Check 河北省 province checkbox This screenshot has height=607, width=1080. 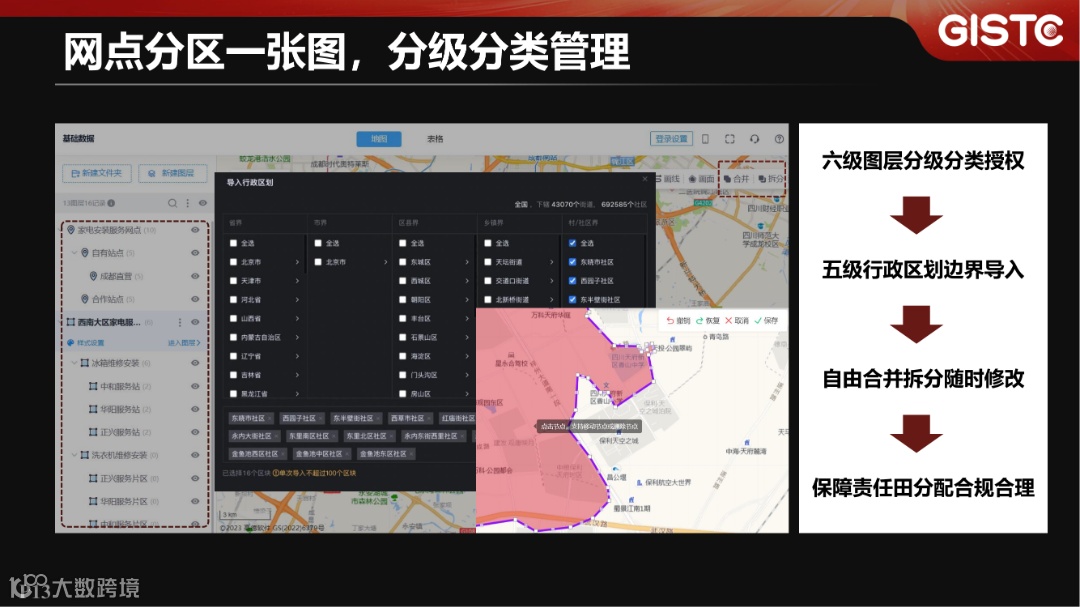click(233, 300)
